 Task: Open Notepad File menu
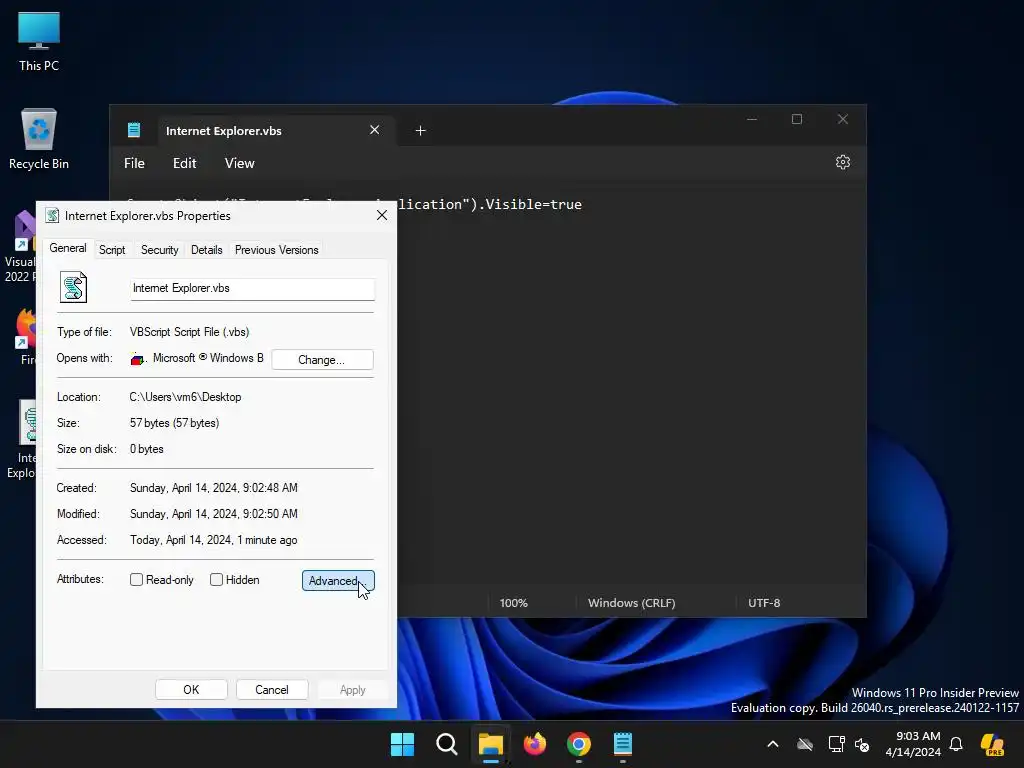pyautogui.click(x=135, y=163)
